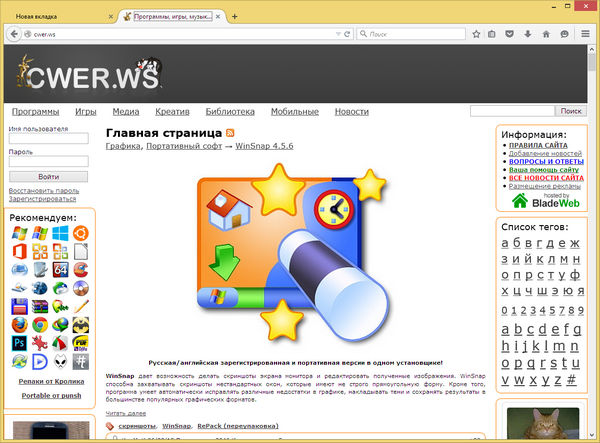Select the Photoshop icon under Рекомендуем
This screenshot has height=443, width=600.
tap(18, 342)
